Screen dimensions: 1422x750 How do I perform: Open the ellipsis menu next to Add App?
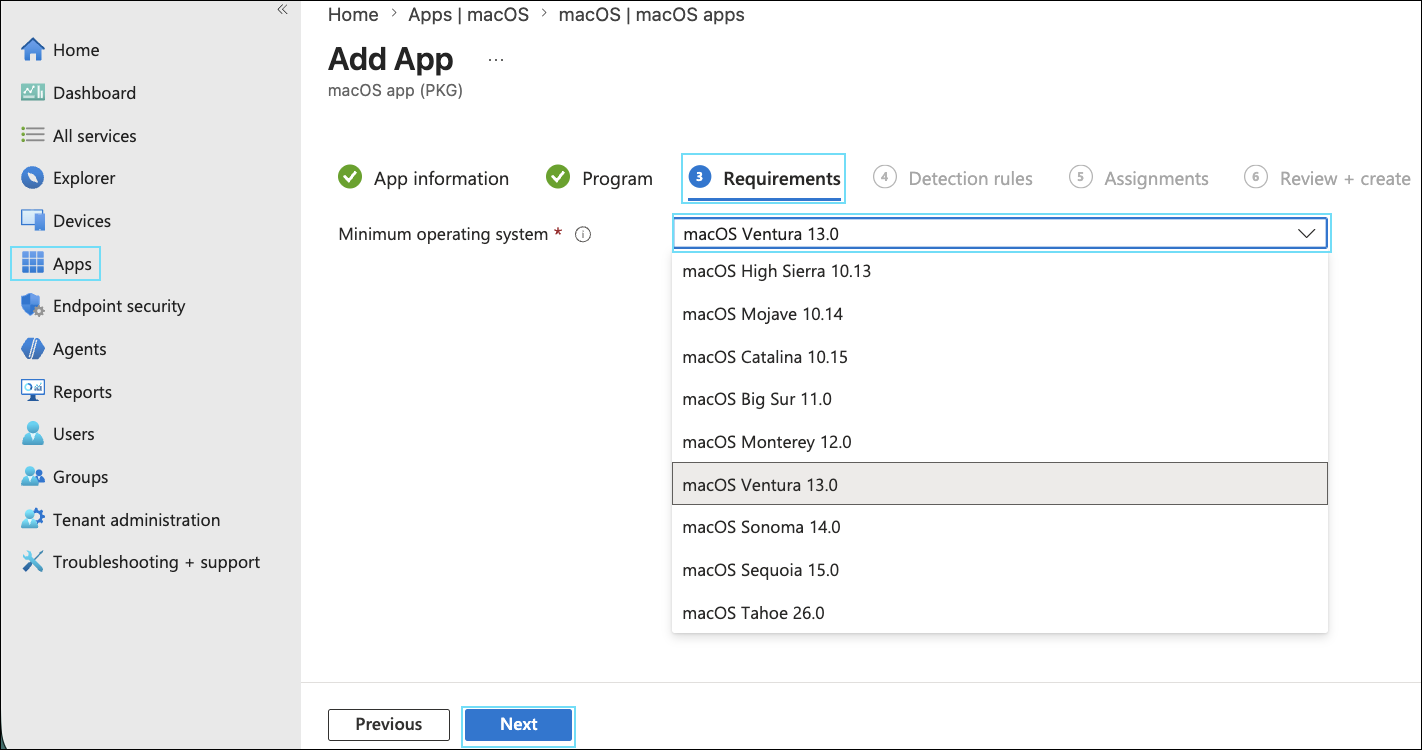point(496,60)
